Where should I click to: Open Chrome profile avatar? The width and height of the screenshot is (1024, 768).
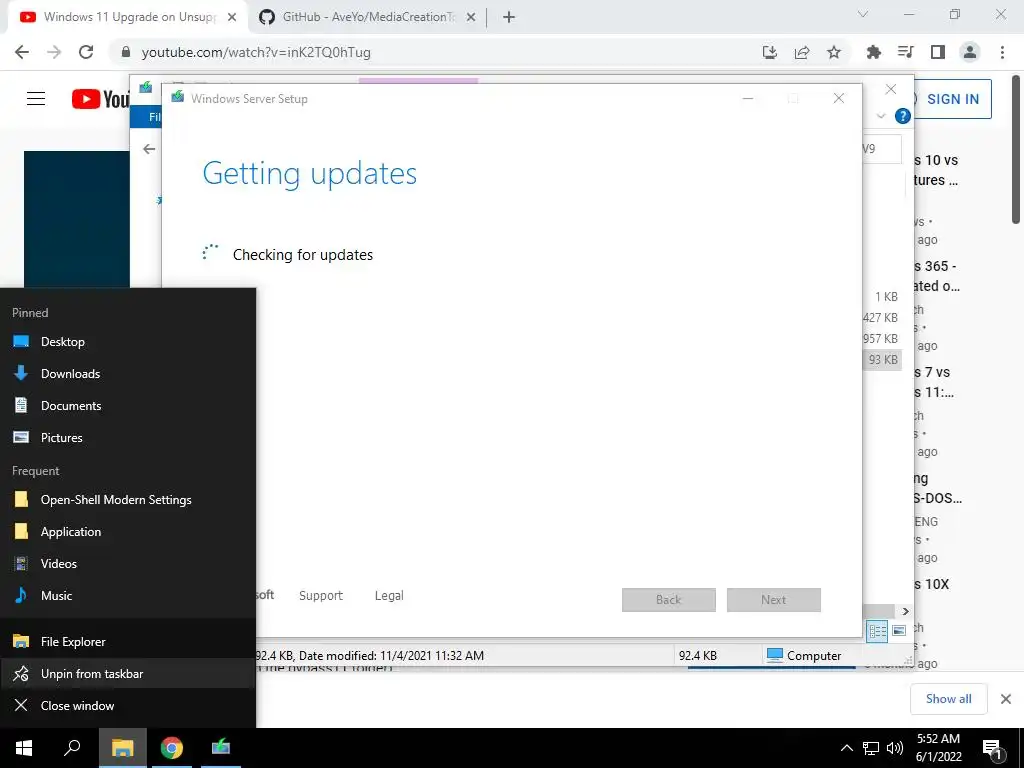pos(970,52)
